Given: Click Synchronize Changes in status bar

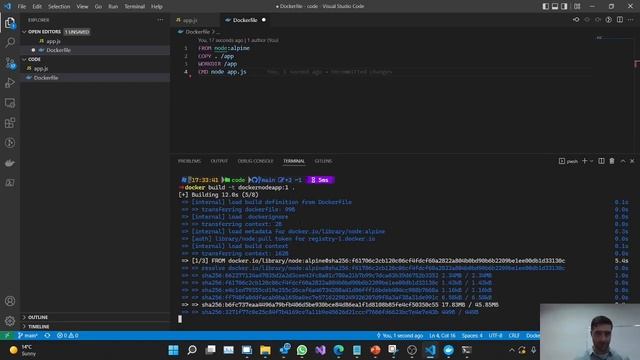Looking at the screenshot, I should 47,336.
